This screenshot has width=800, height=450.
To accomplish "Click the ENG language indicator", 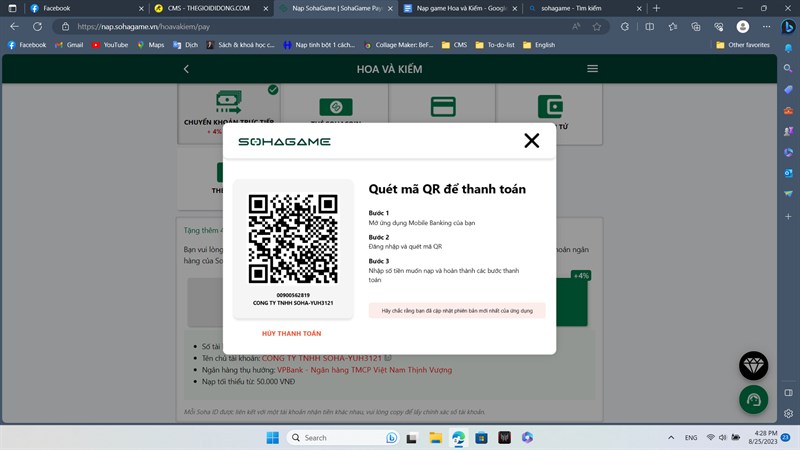I will click(x=691, y=438).
